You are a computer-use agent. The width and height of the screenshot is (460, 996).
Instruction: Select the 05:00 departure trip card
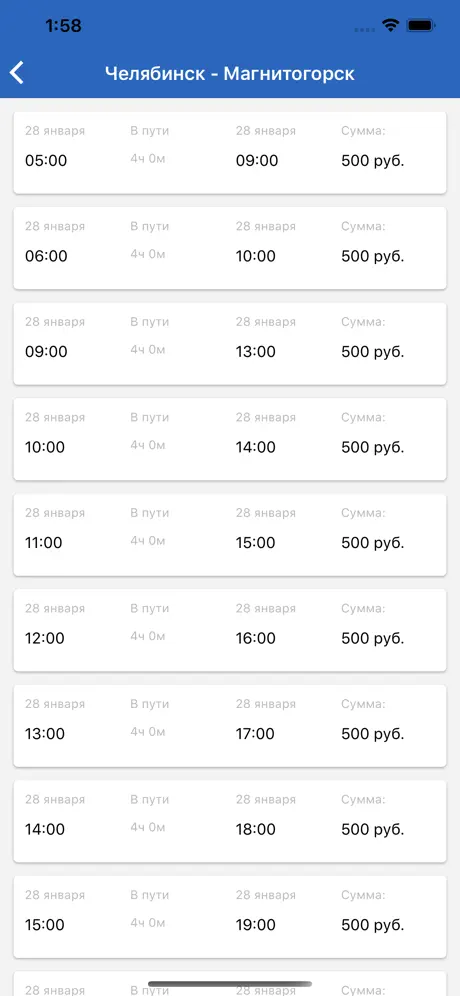[230, 152]
